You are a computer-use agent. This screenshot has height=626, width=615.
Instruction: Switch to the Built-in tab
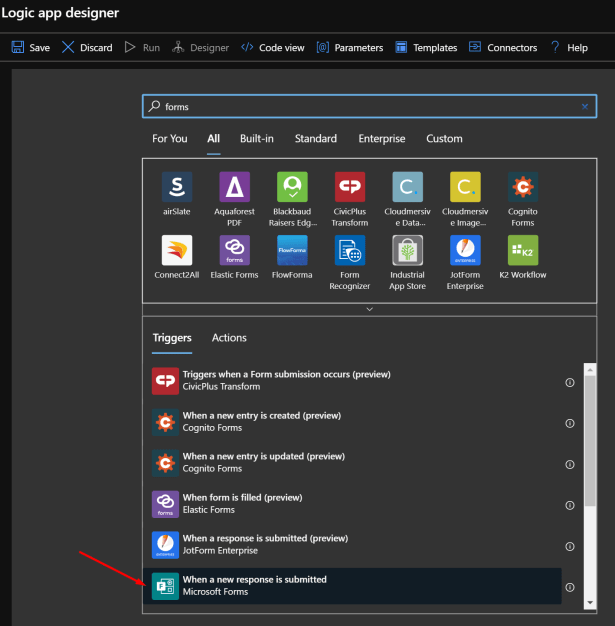[257, 139]
